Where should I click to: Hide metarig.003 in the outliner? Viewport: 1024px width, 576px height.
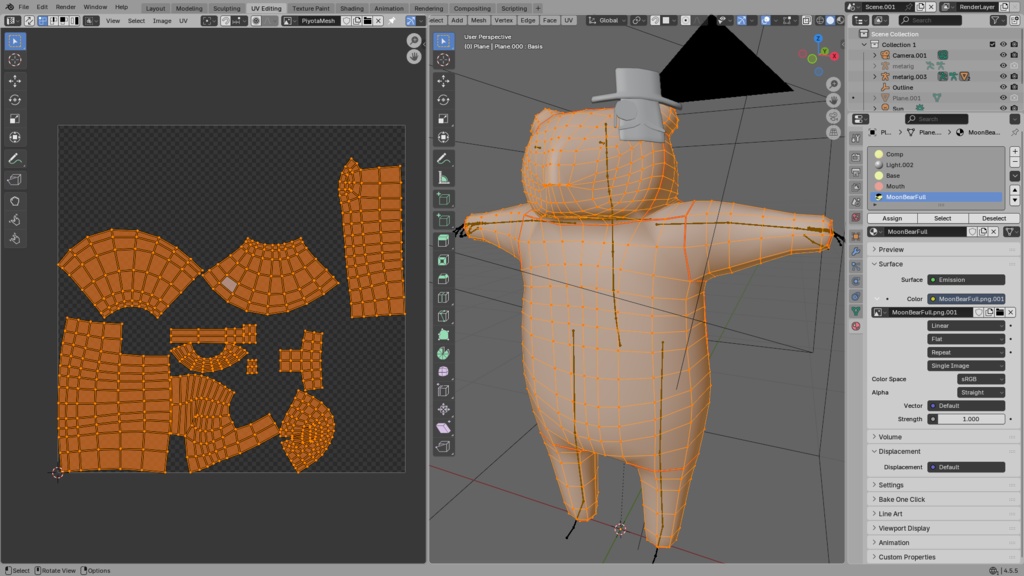point(1003,76)
